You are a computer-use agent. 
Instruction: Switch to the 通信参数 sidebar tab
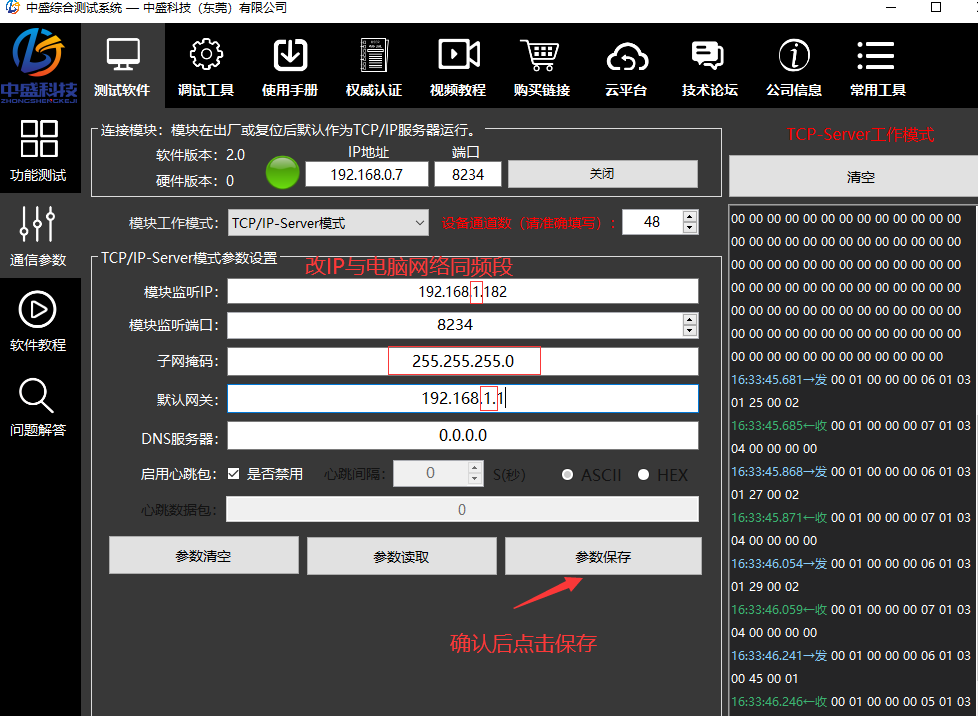pyautogui.click(x=38, y=236)
